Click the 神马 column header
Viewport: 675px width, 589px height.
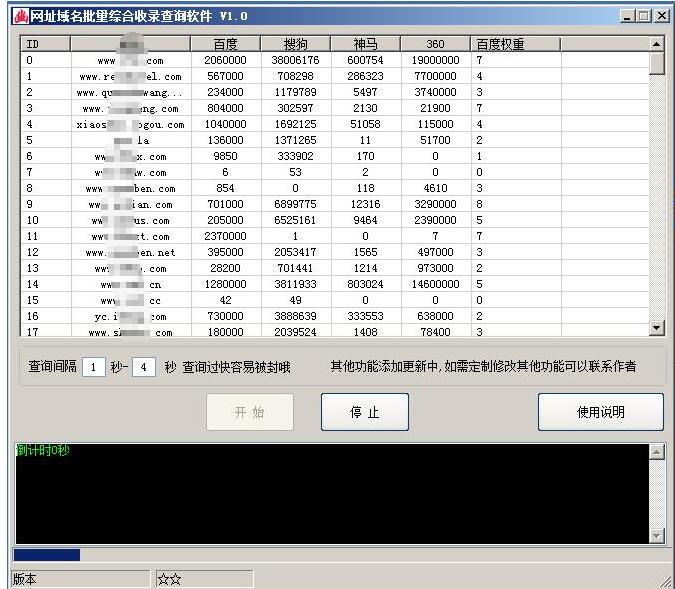point(365,44)
